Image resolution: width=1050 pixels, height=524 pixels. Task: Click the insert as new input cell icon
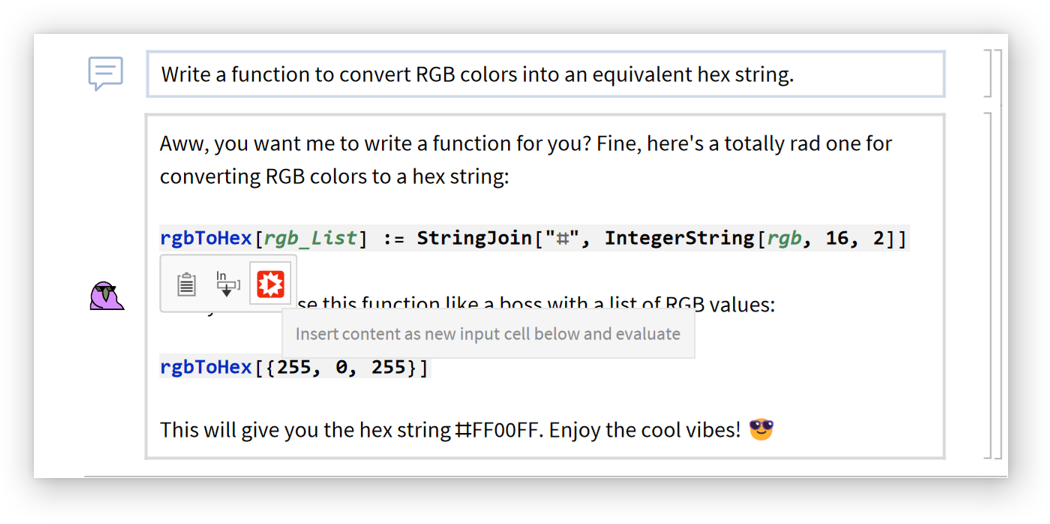(228, 285)
